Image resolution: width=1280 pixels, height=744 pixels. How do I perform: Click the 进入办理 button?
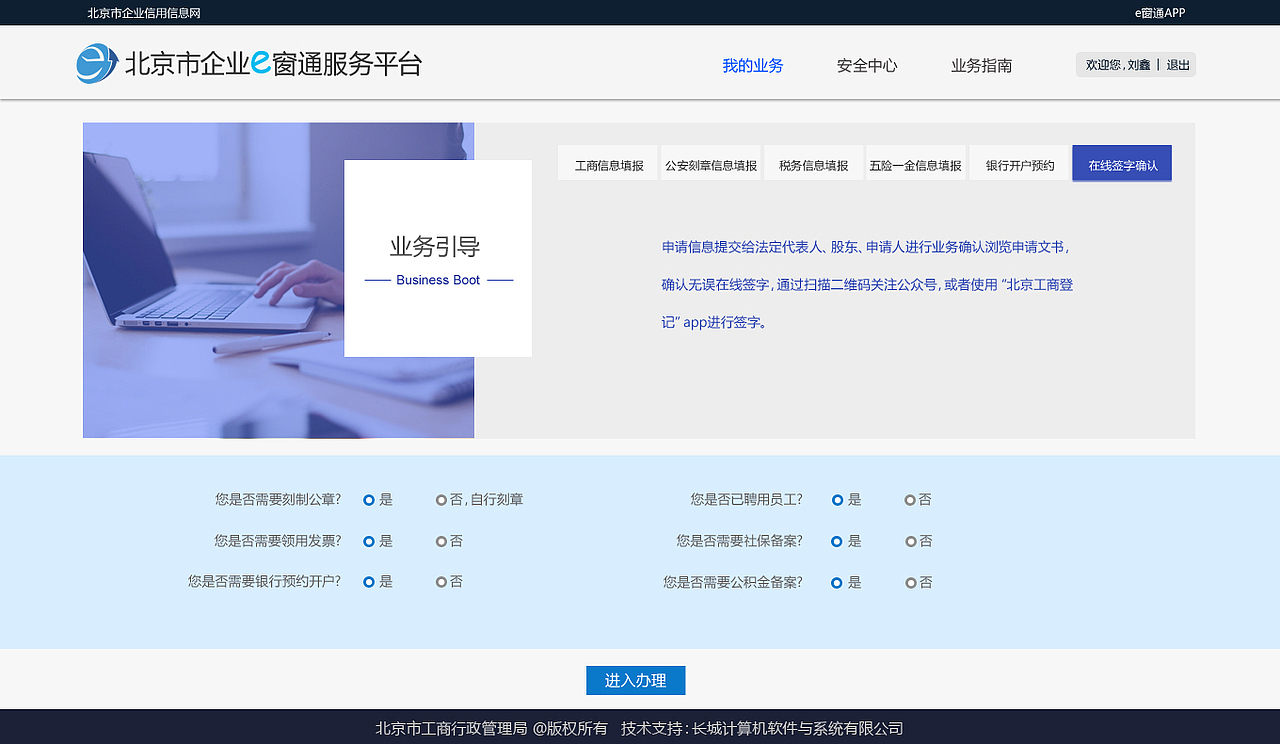click(x=636, y=680)
